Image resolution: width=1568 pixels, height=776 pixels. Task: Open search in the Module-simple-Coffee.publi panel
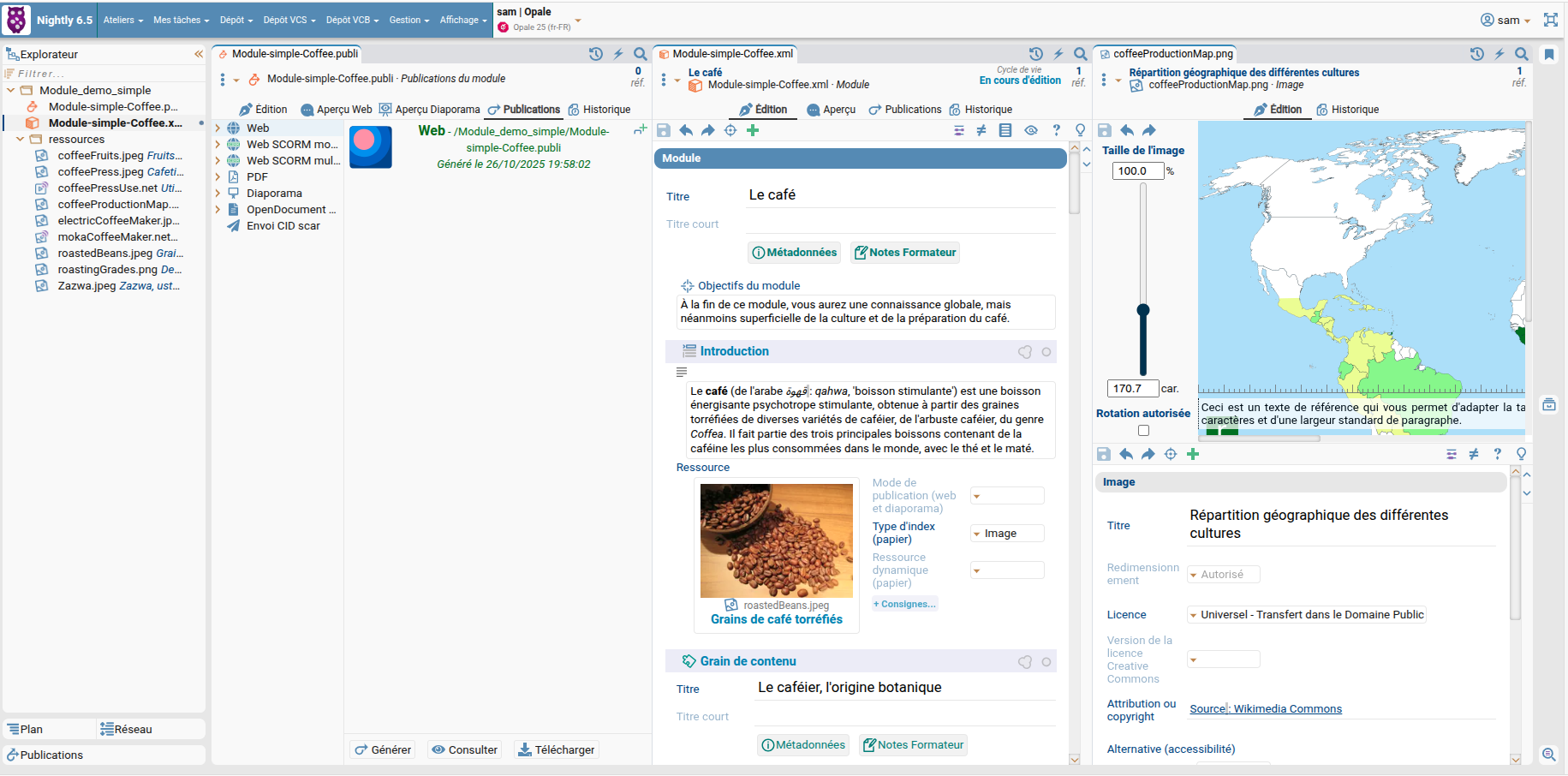point(640,54)
